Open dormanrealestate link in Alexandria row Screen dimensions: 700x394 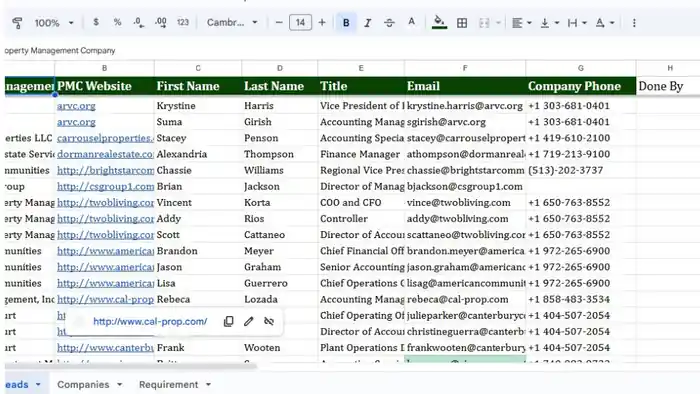tap(105, 154)
